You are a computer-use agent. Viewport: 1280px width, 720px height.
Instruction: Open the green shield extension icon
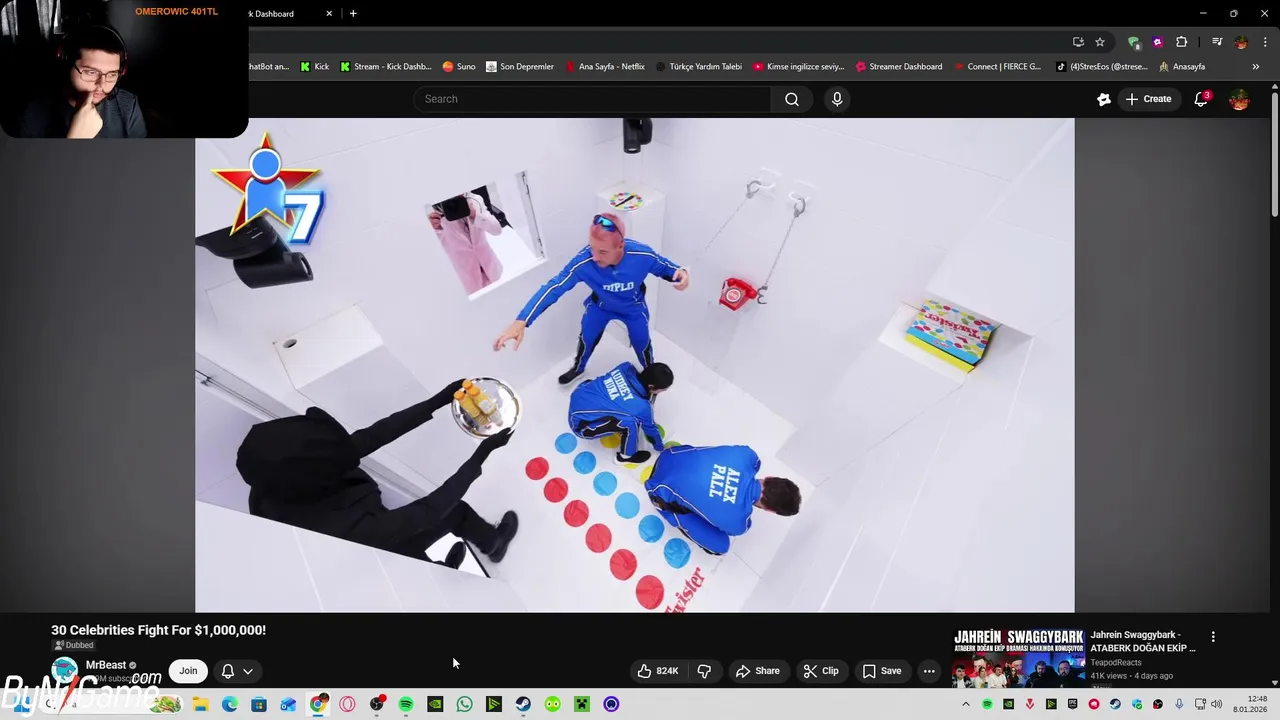[x=1133, y=42]
